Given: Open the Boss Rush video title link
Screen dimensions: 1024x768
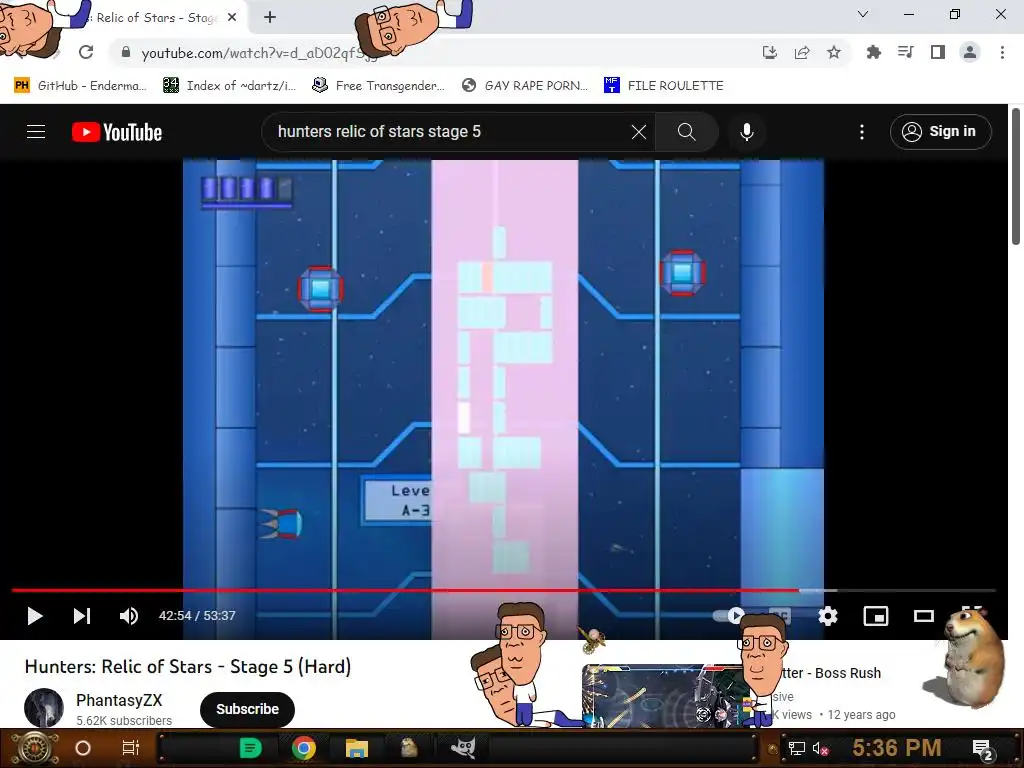Looking at the screenshot, I should (833, 673).
